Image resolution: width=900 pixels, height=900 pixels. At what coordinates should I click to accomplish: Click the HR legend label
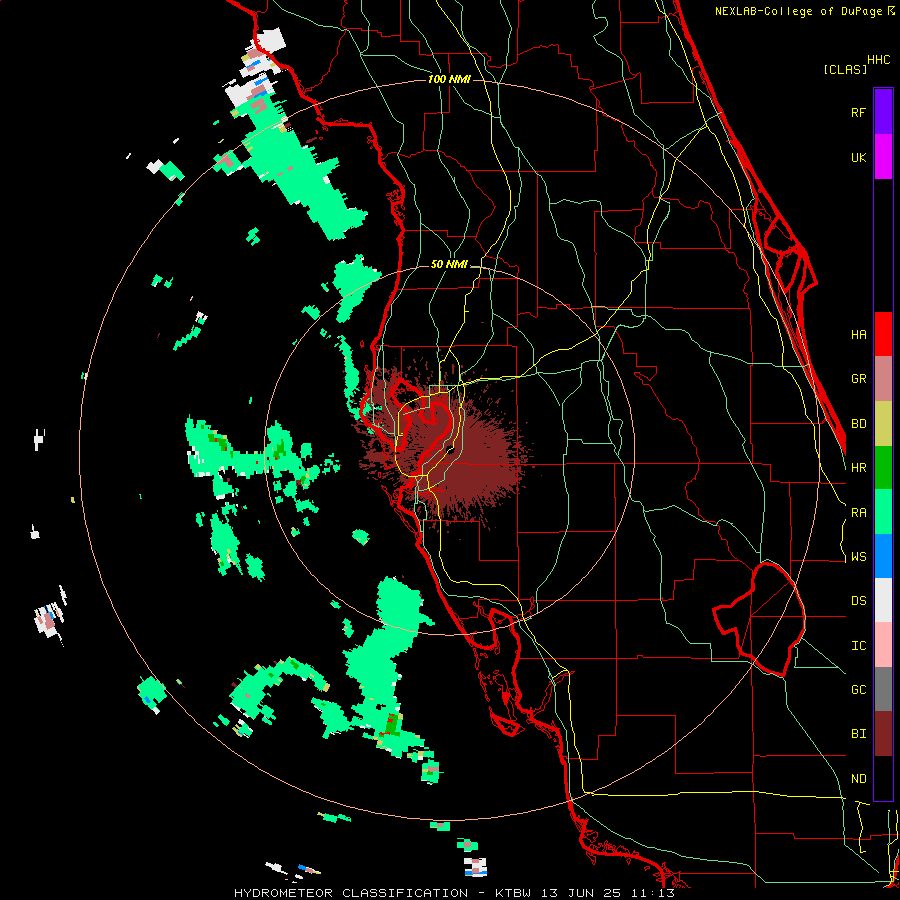(858, 468)
